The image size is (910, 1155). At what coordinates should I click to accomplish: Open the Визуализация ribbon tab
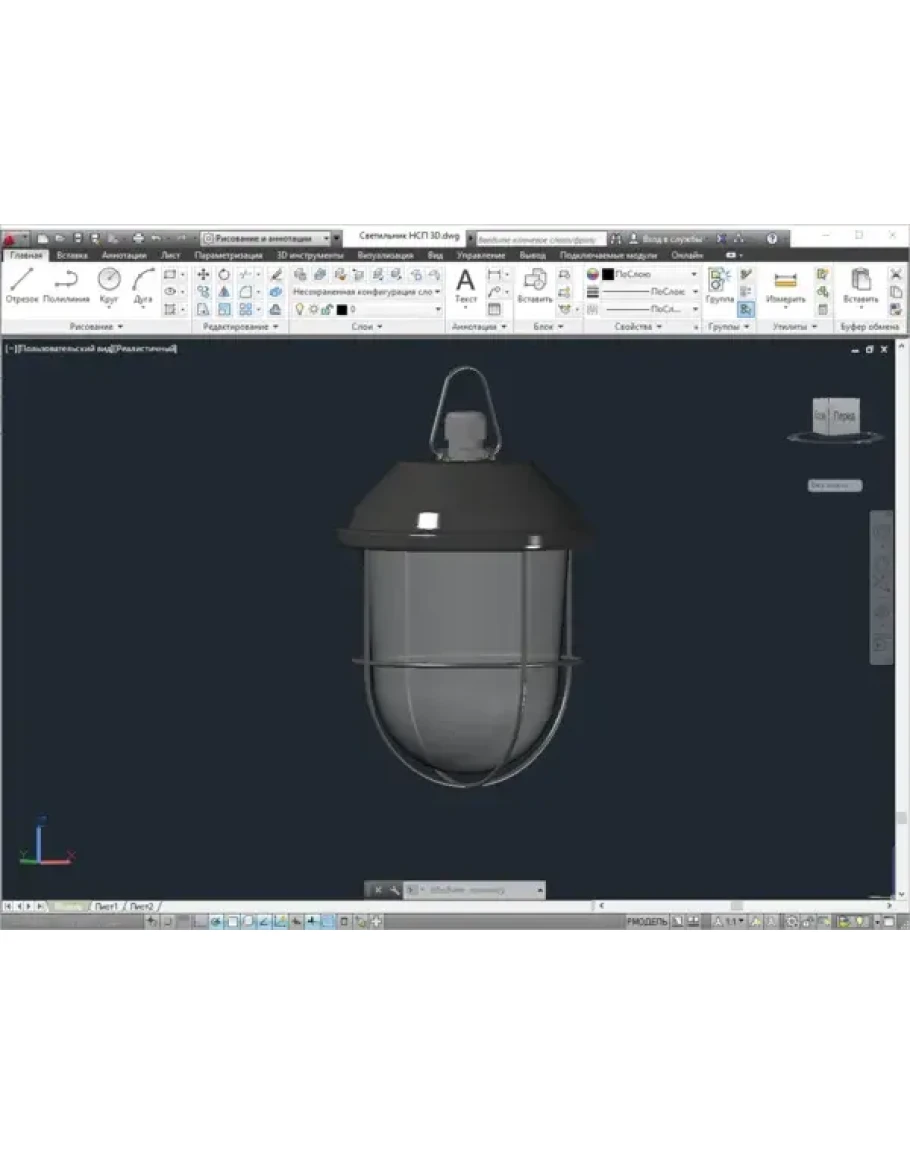click(x=384, y=256)
